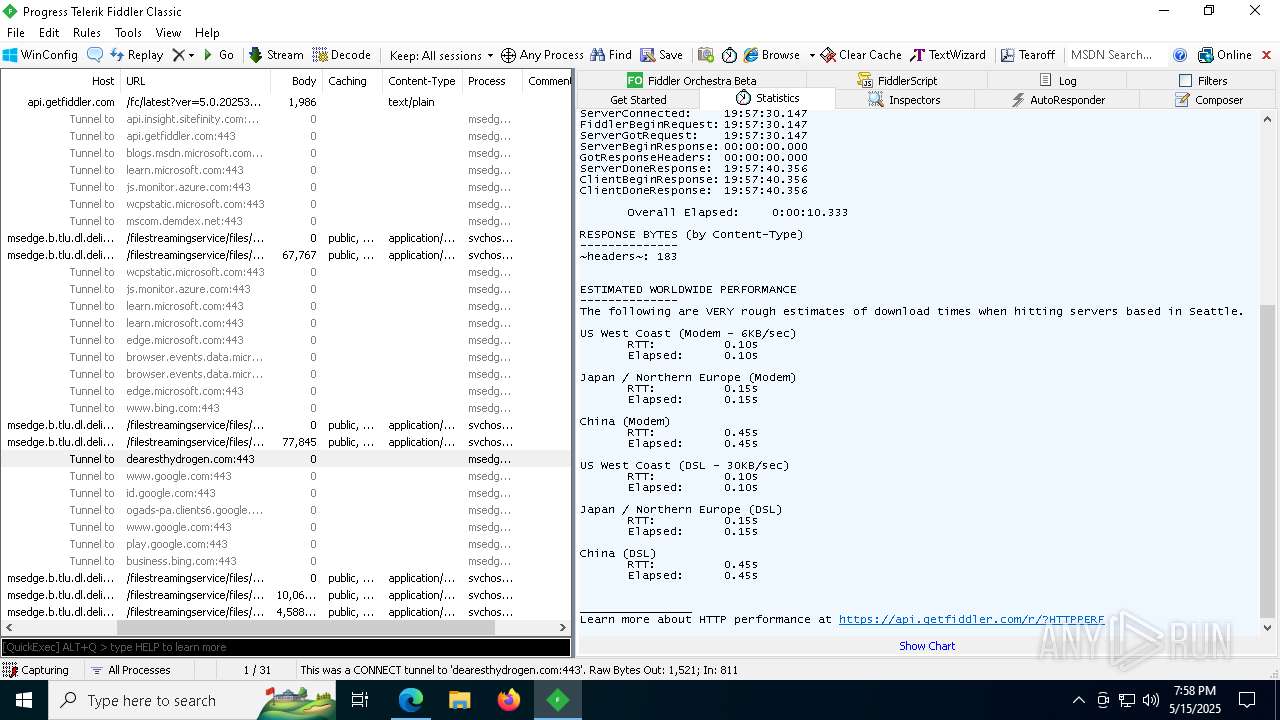Select the Statistics tab
This screenshot has width=1280, height=720.
pos(767,98)
